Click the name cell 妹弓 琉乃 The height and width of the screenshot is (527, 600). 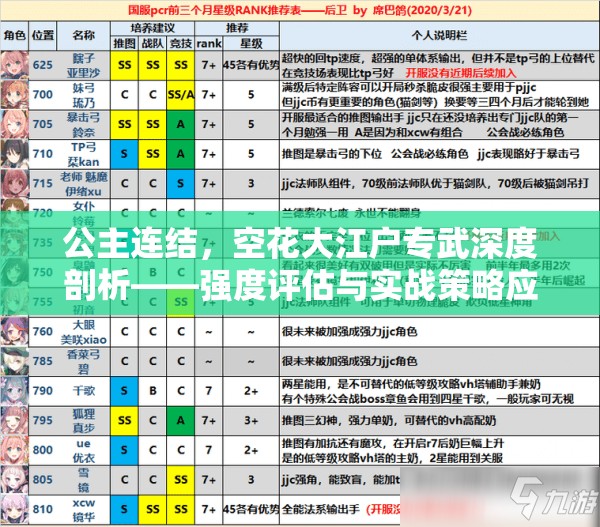point(83,95)
